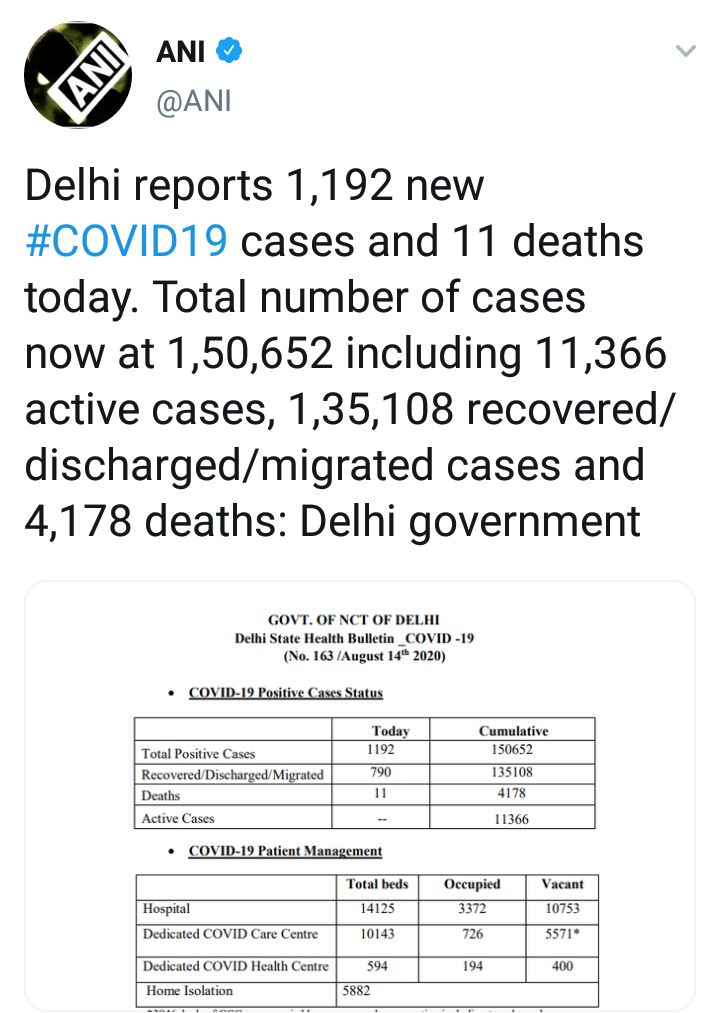Click the cumulative active cases value 11366

point(511,819)
